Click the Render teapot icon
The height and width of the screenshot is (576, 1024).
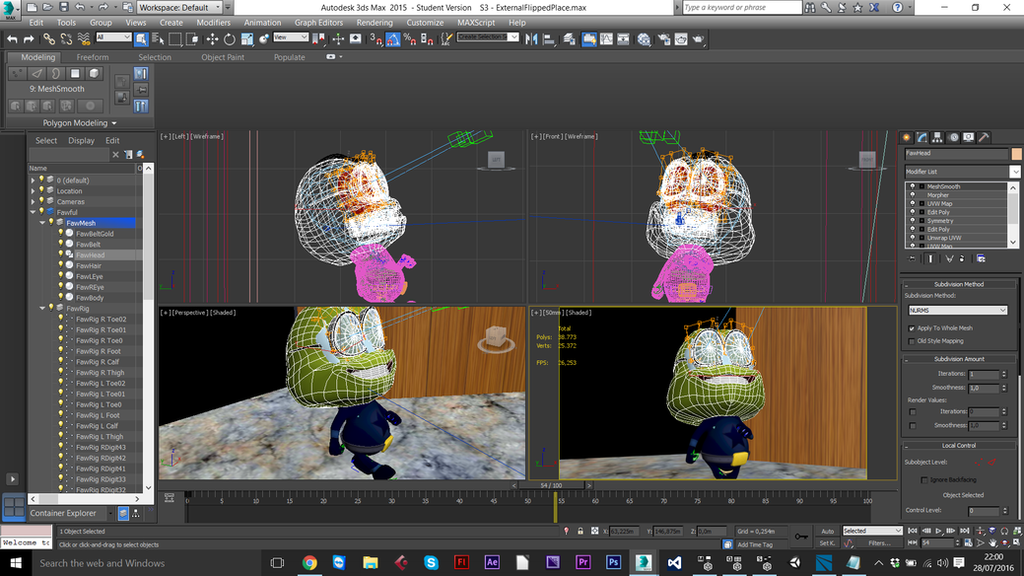click(x=698, y=39)
